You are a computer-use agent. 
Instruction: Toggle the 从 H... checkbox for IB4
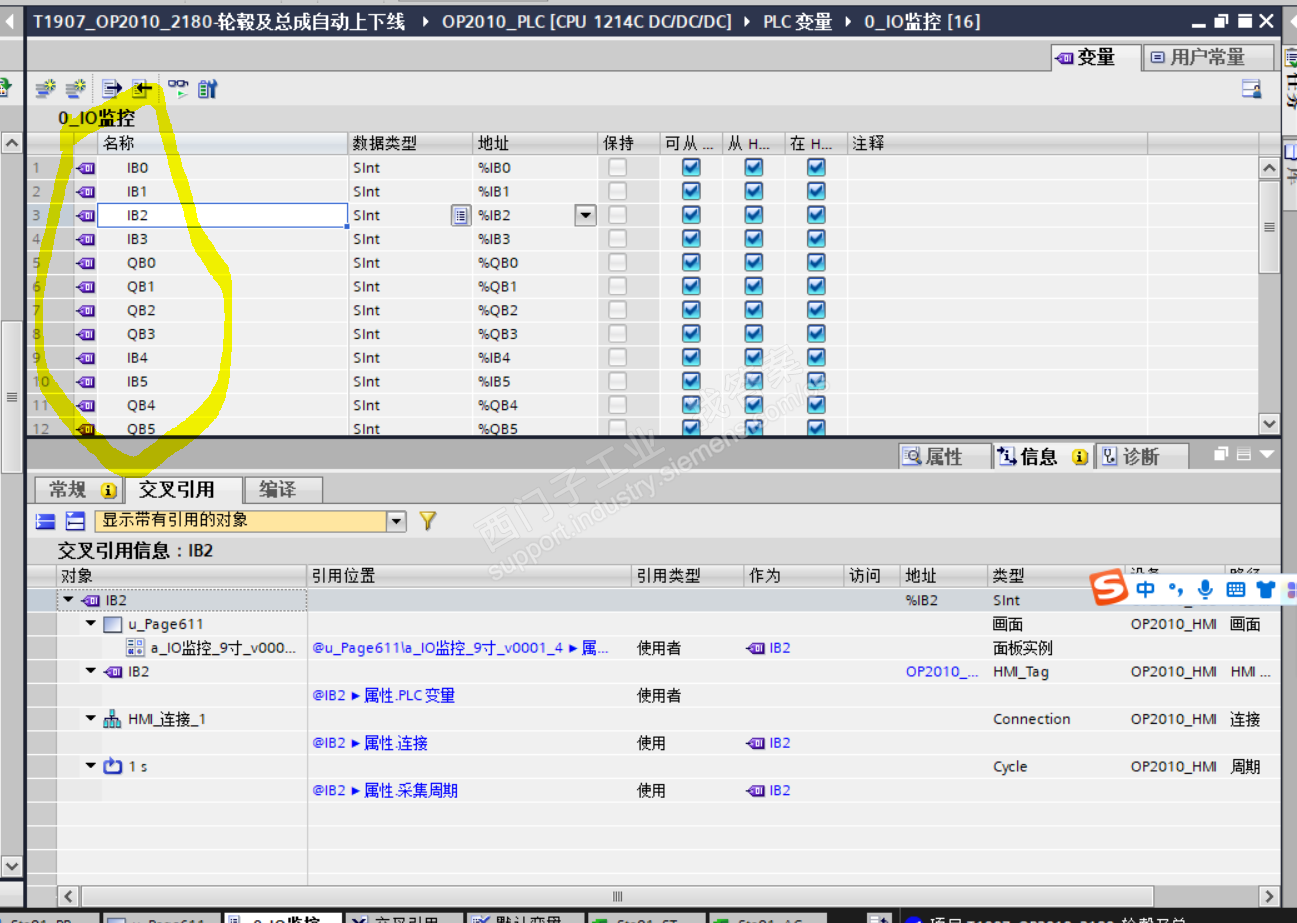[754, 358]
